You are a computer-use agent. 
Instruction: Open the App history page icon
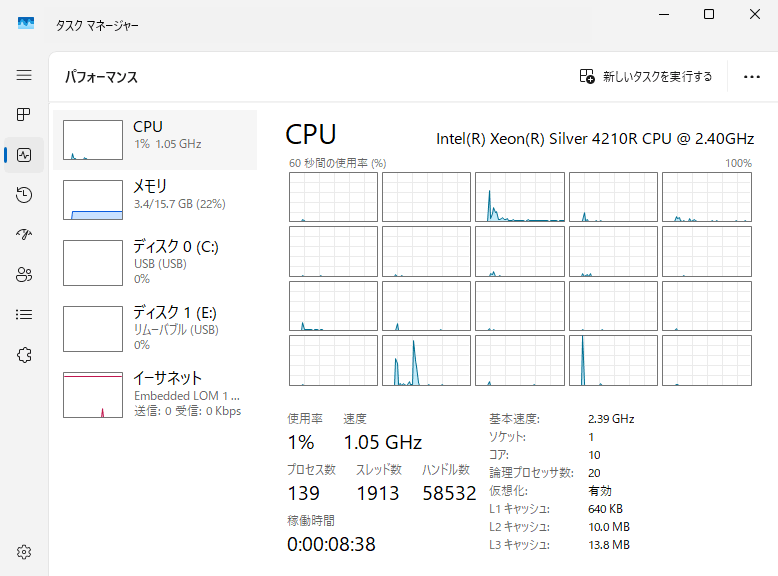[24, 195]
